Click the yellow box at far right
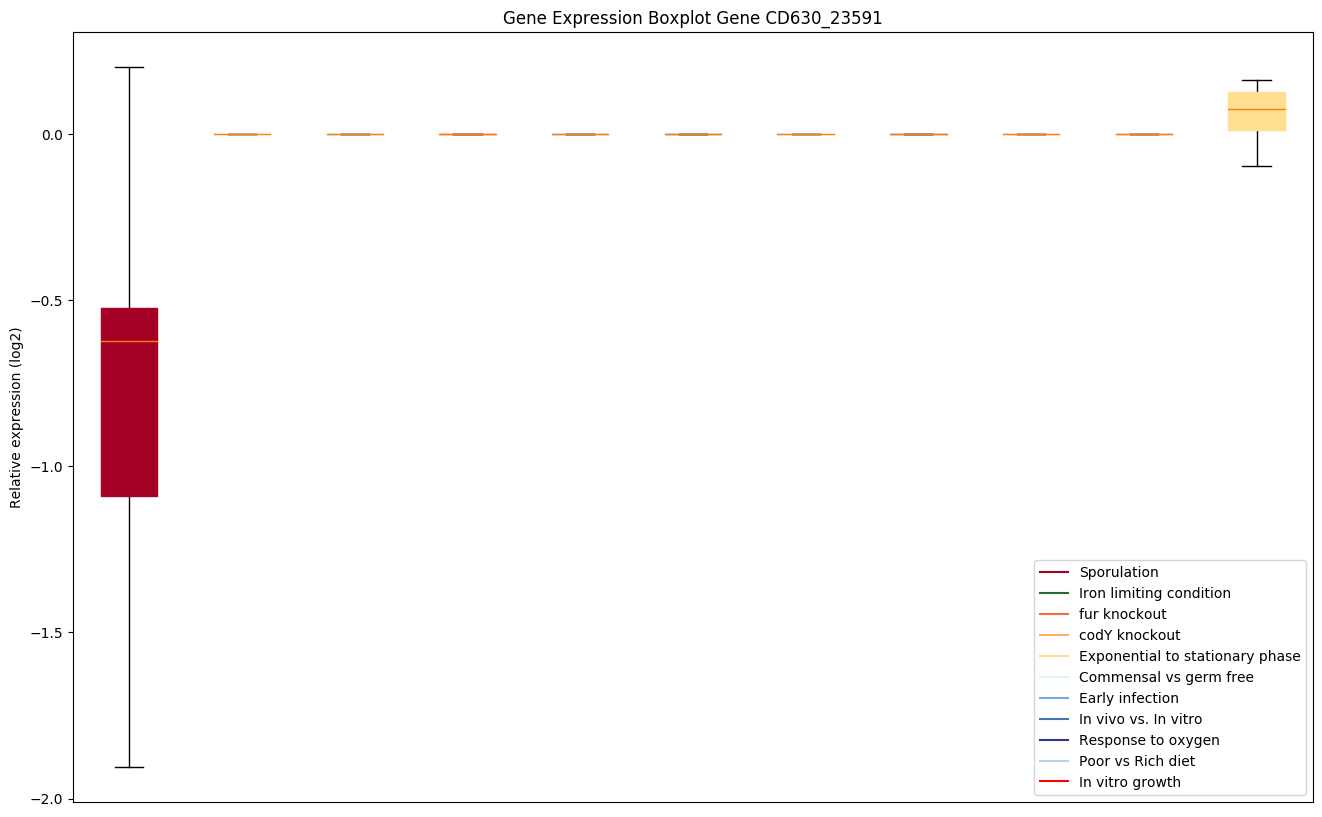The height and width of the screenshot is (817, 1322). [x=1256, y=111]
